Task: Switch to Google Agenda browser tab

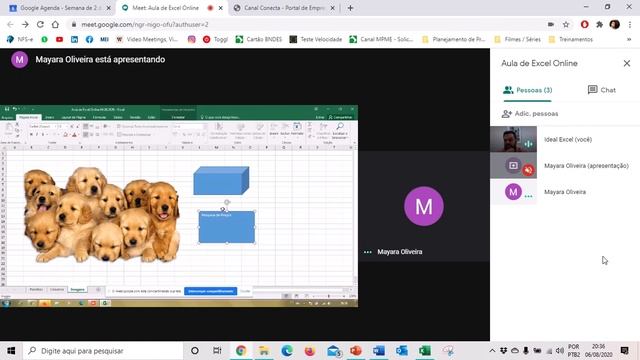Action: point(60,8)
